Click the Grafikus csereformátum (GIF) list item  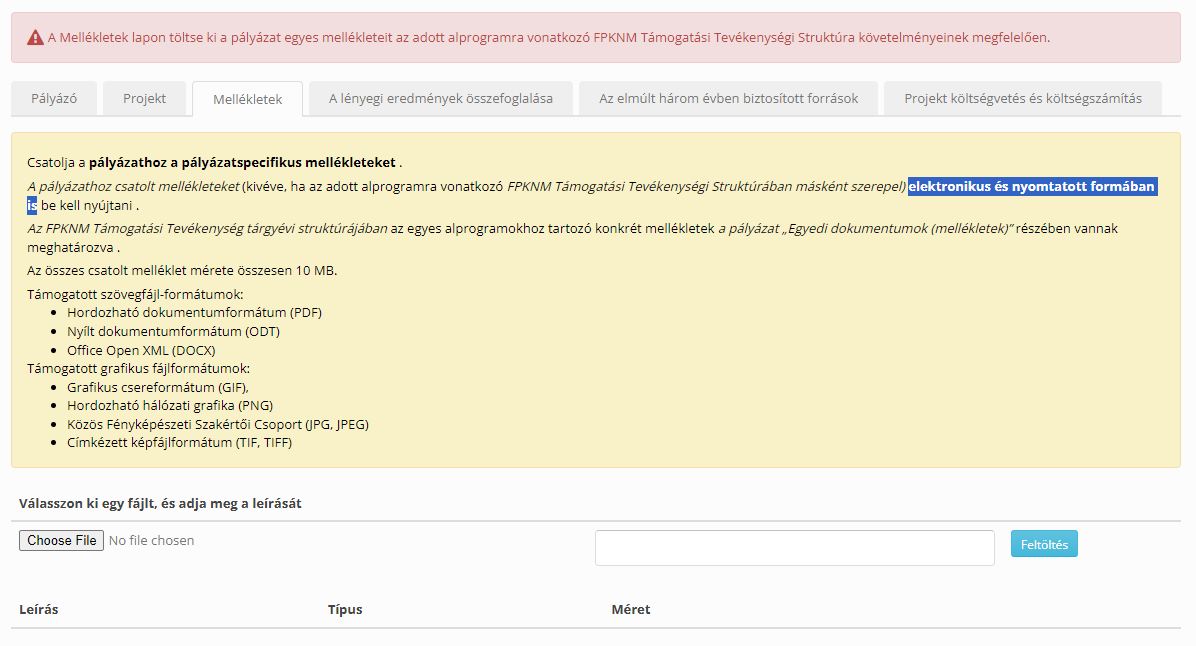157,387
